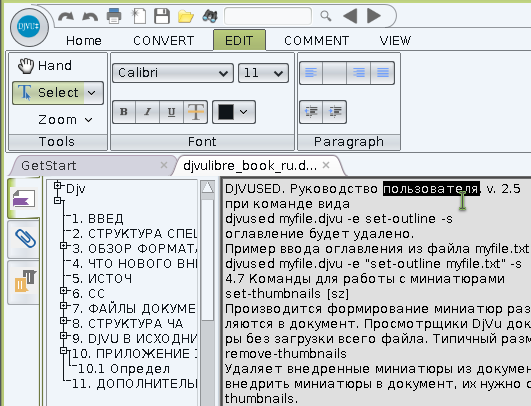Select outline item 4. ЧТО НОВОГО
The width and height of the screenshot is (531, 406).
coord(134,263)
